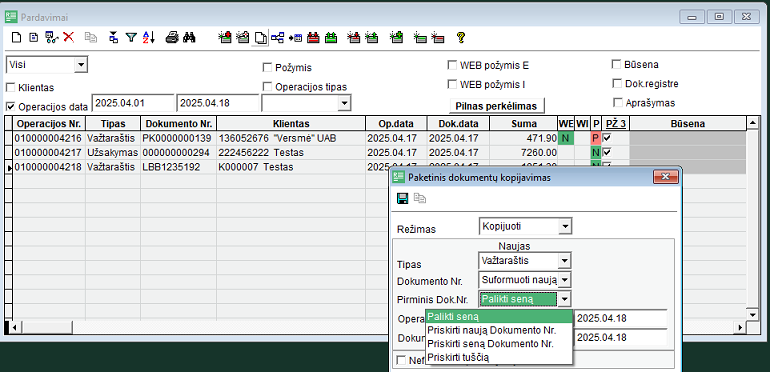Tick the Dok.registre checkbox
Screen dimensions: 770x372
(617, 83)
